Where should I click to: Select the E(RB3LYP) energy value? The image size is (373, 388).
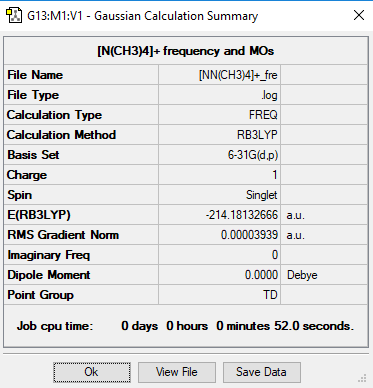pos(220,215)
